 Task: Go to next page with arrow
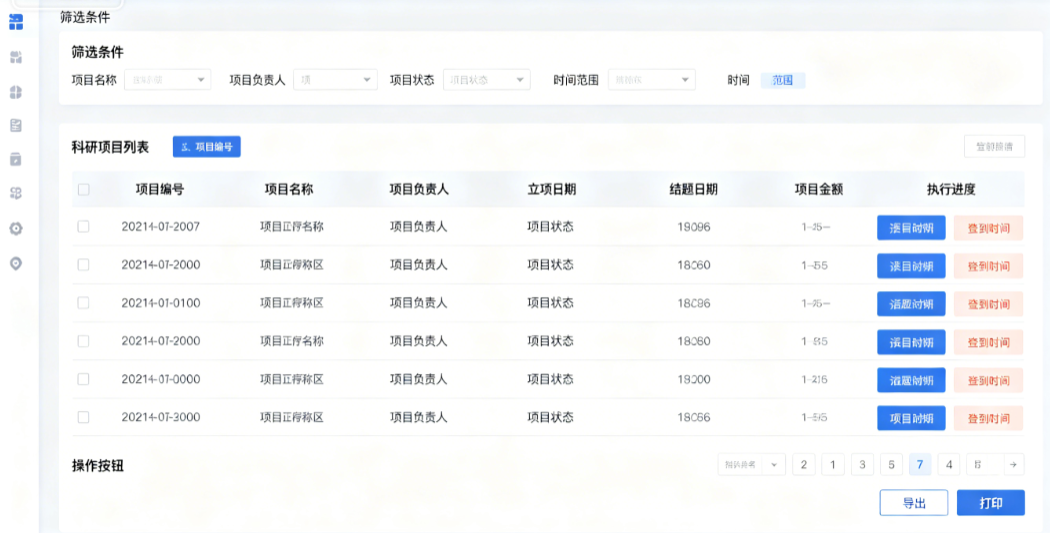1013,465
